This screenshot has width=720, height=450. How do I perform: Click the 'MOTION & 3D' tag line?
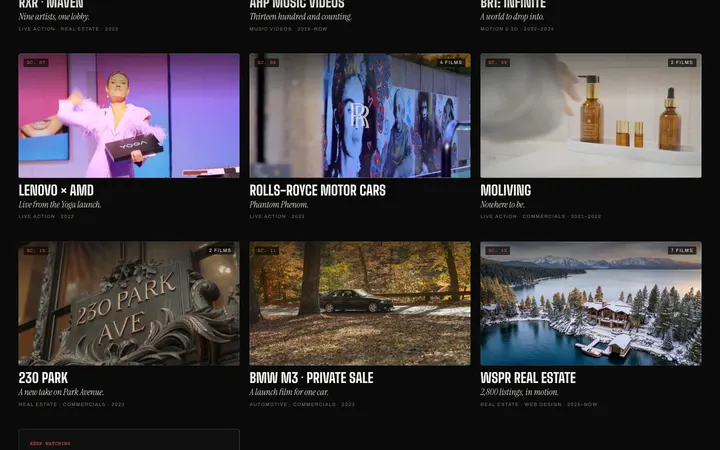coord(517,29)
